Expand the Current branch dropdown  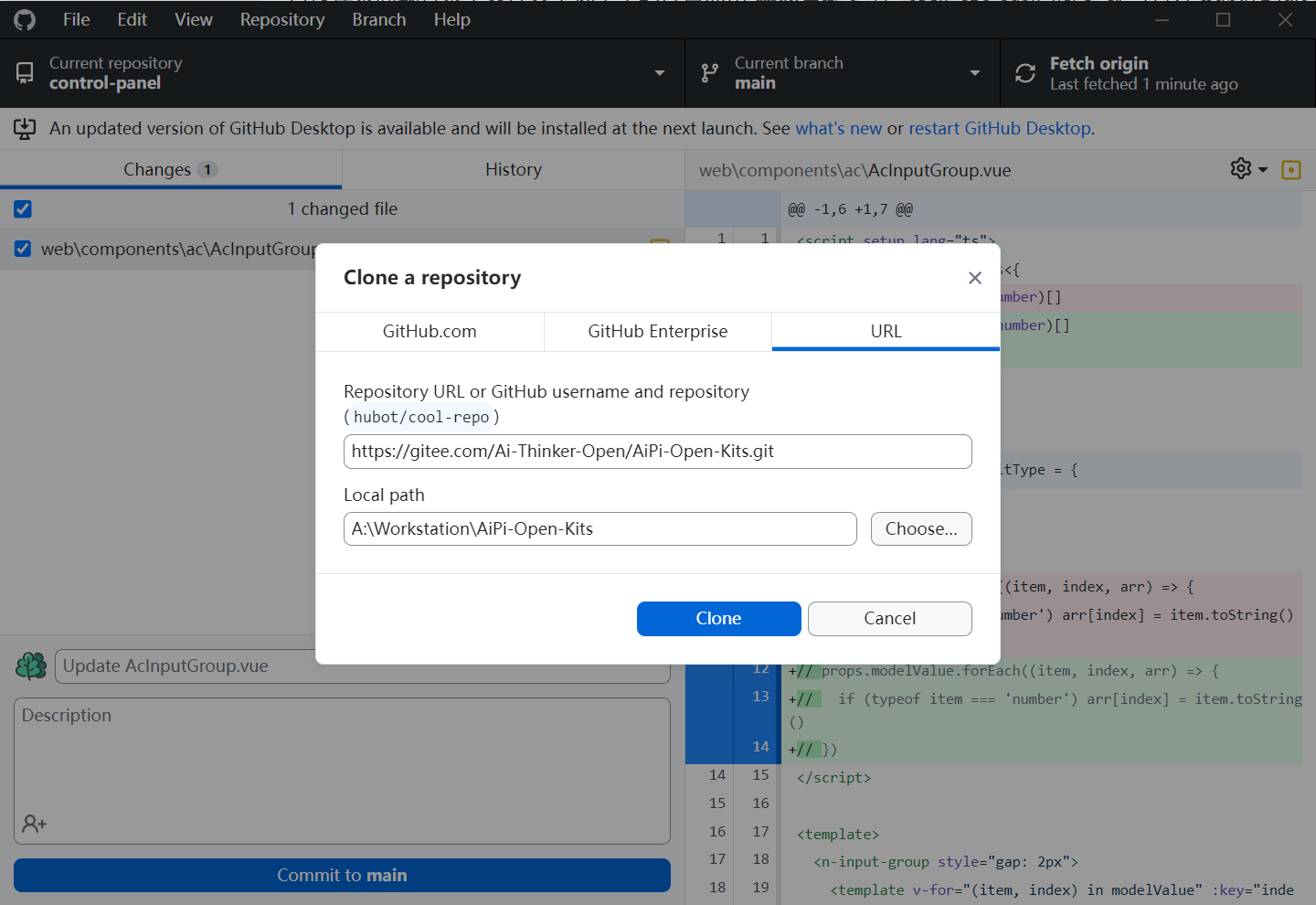click(x=975, y=73)
